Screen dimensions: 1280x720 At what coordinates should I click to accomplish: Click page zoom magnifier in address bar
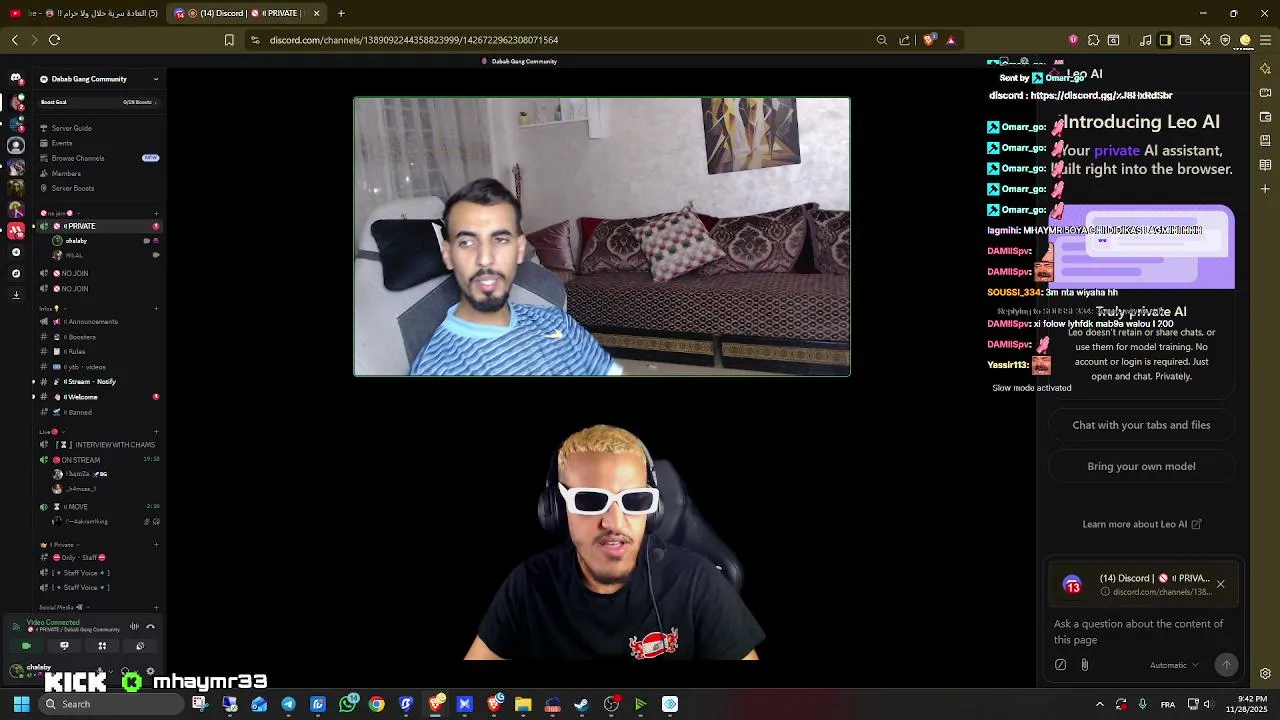click(881, 40)
